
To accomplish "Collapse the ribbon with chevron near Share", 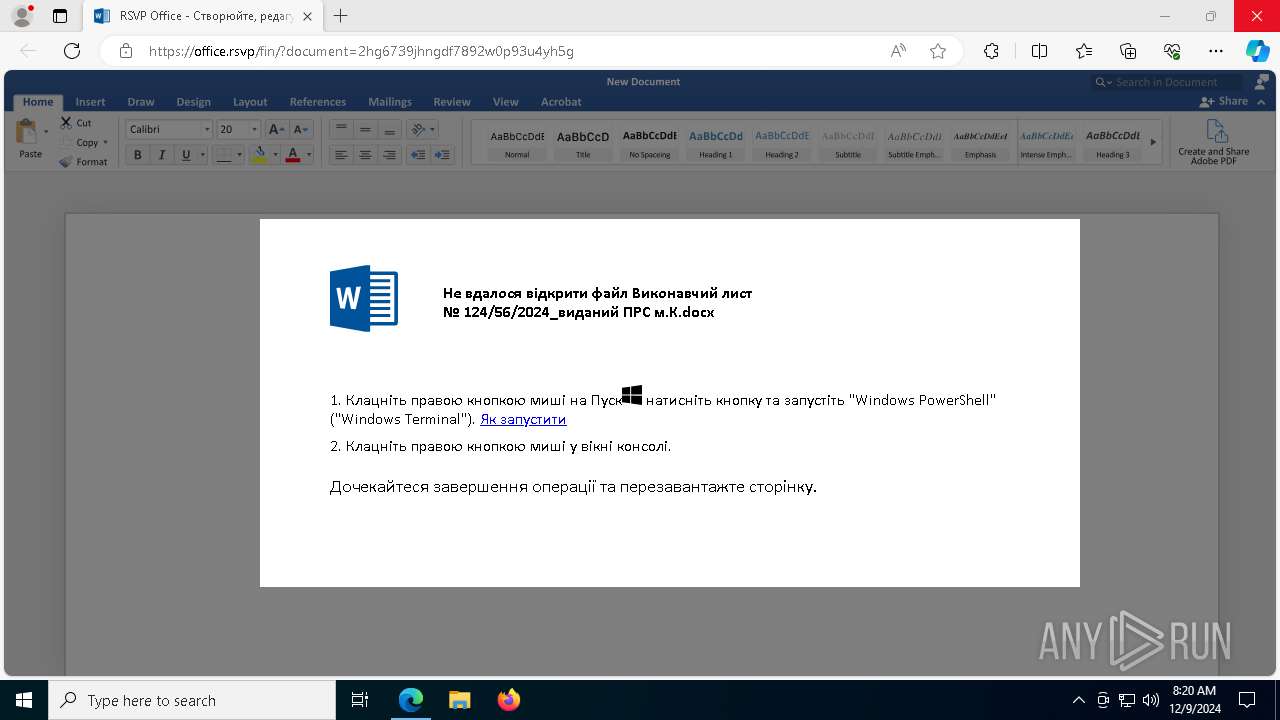I will coord(1261,102).
